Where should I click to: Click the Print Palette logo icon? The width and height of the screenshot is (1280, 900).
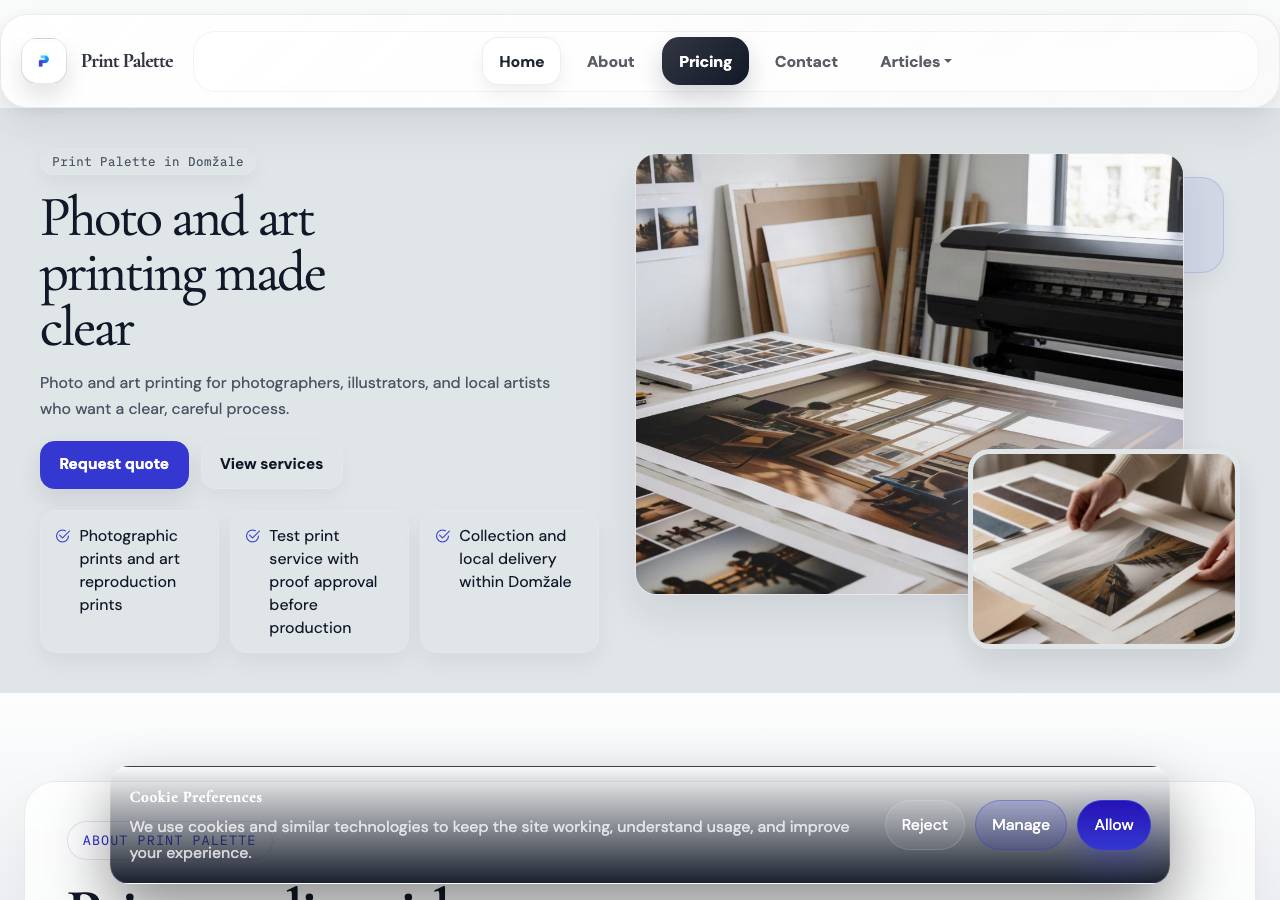(44, 61)
